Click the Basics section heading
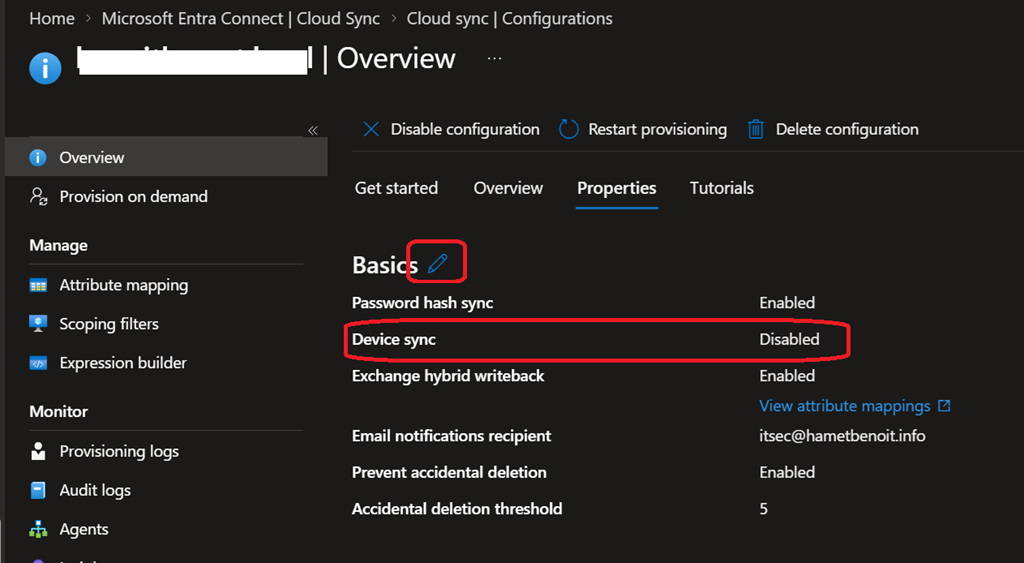 point(385,265)
